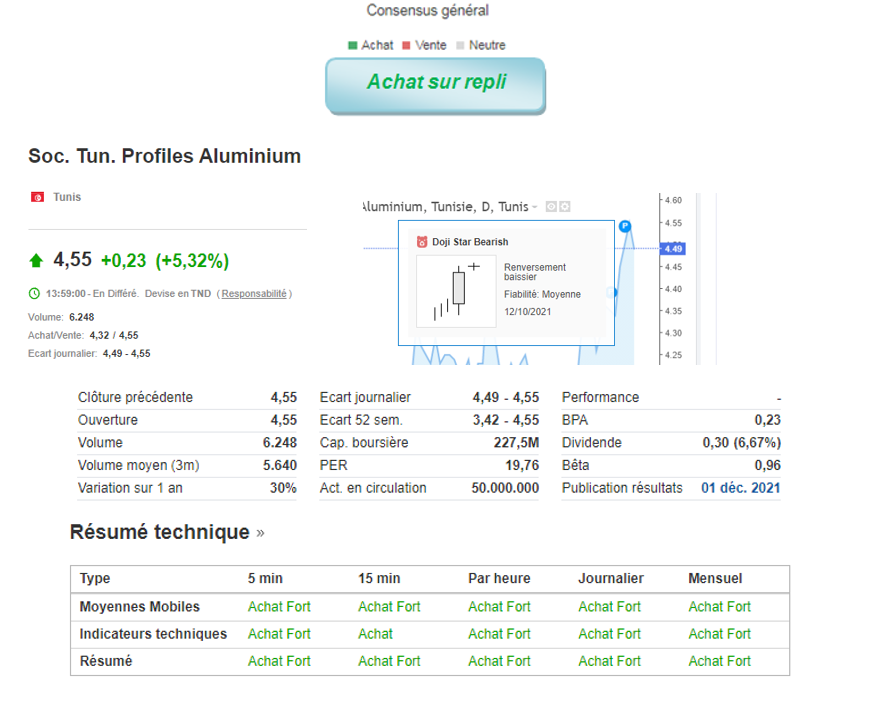This screenshot has height=707, width=871.
Task: Click the blue P pattern marker on chart
Action: point(625,226)
